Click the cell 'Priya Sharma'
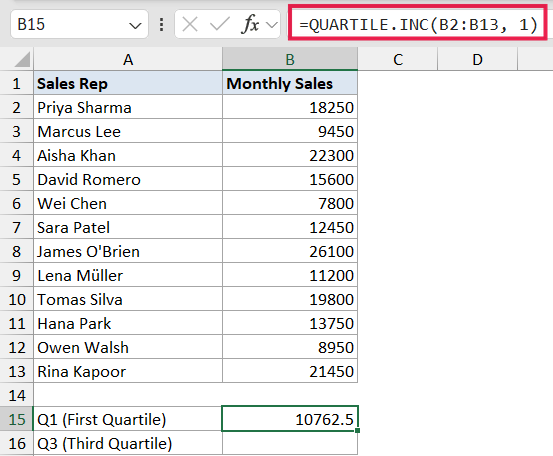This screenshot has height=456, width=553. click(128, 108)
